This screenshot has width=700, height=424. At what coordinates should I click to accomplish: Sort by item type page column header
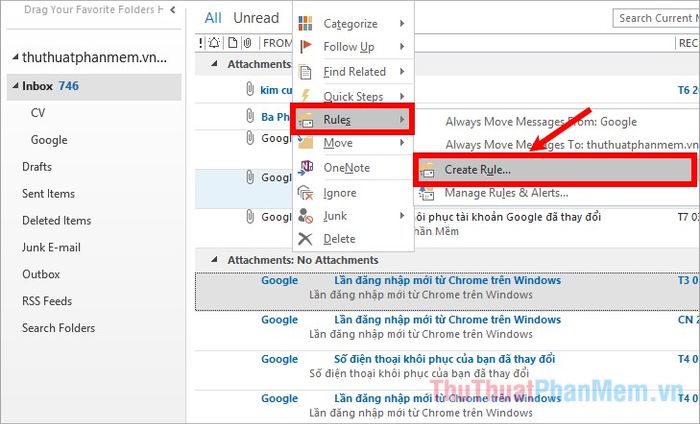(x=233, y=43)
